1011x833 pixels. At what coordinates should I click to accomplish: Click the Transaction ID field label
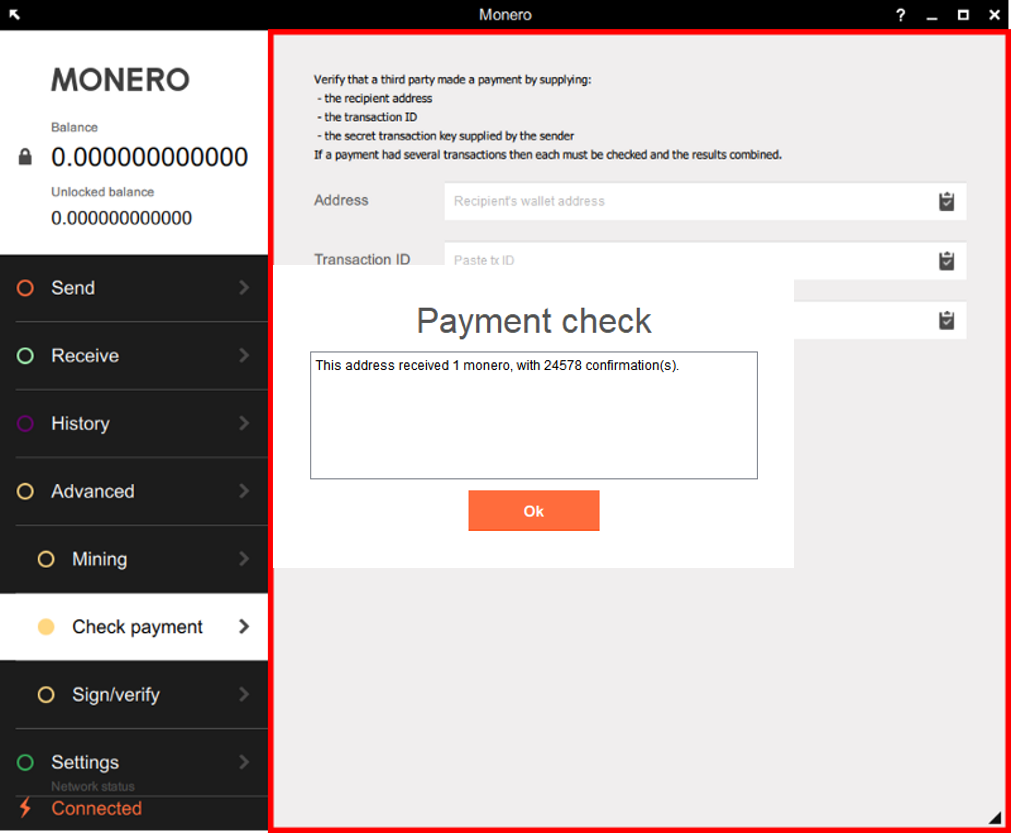362,259
